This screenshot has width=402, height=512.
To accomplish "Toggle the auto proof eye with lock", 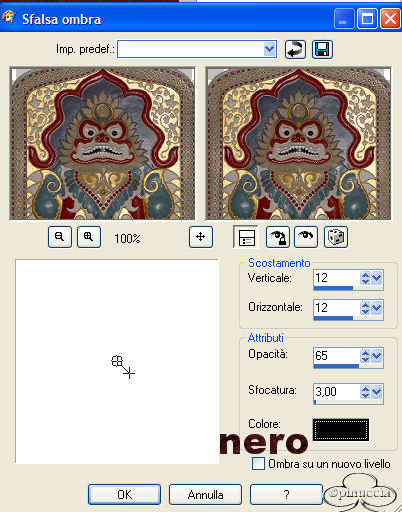I will pos(277,237).
